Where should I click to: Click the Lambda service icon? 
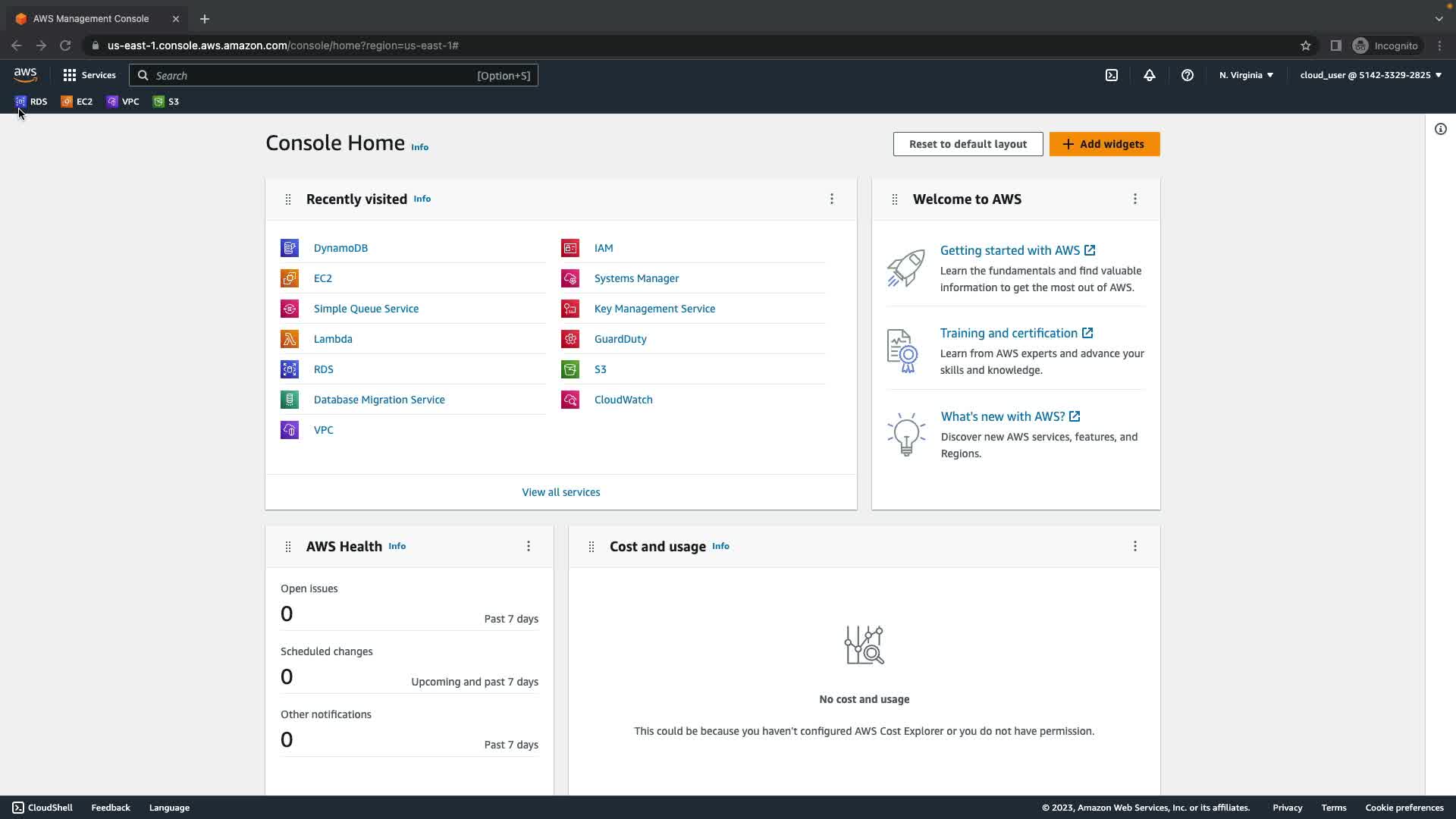click(290, 339)
